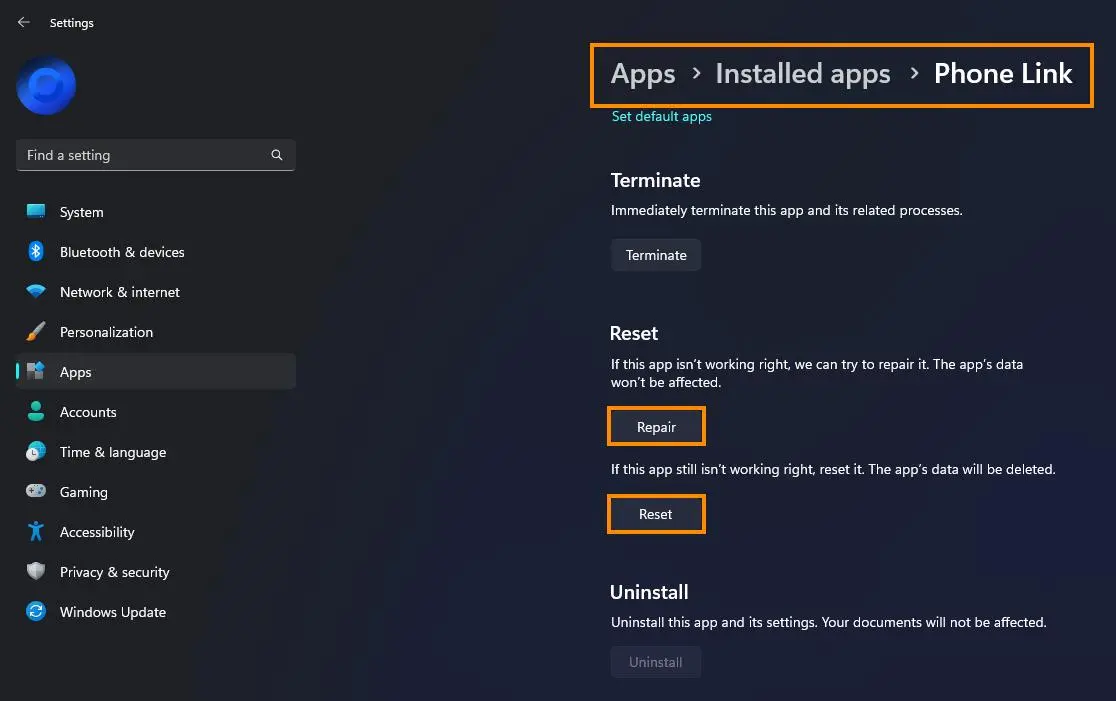Go to the Gaming section
Image resolution: width=1116 pixels, height=701 pixels.
[x=156, y=492]
